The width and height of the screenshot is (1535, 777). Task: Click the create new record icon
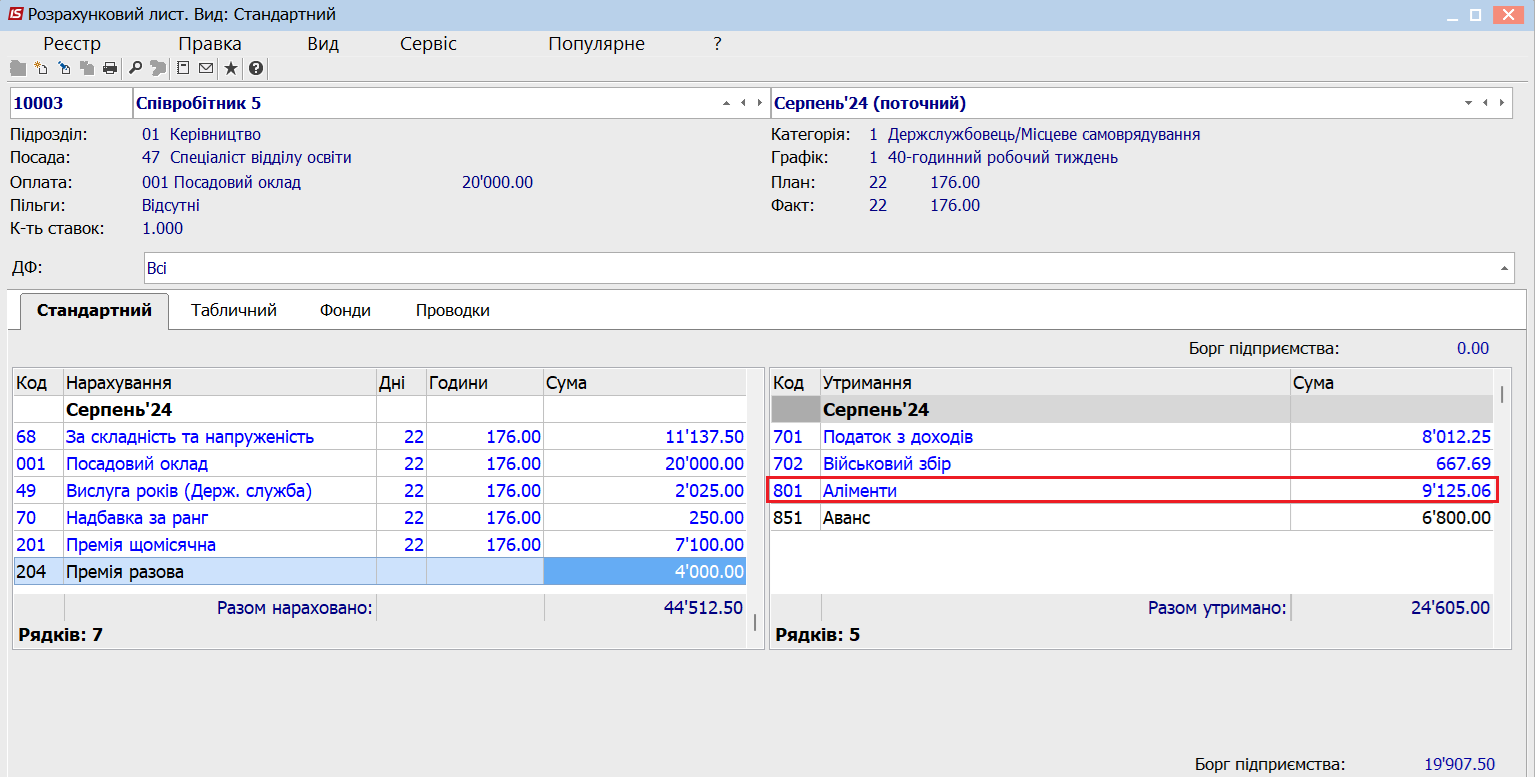tap(41, 68)
